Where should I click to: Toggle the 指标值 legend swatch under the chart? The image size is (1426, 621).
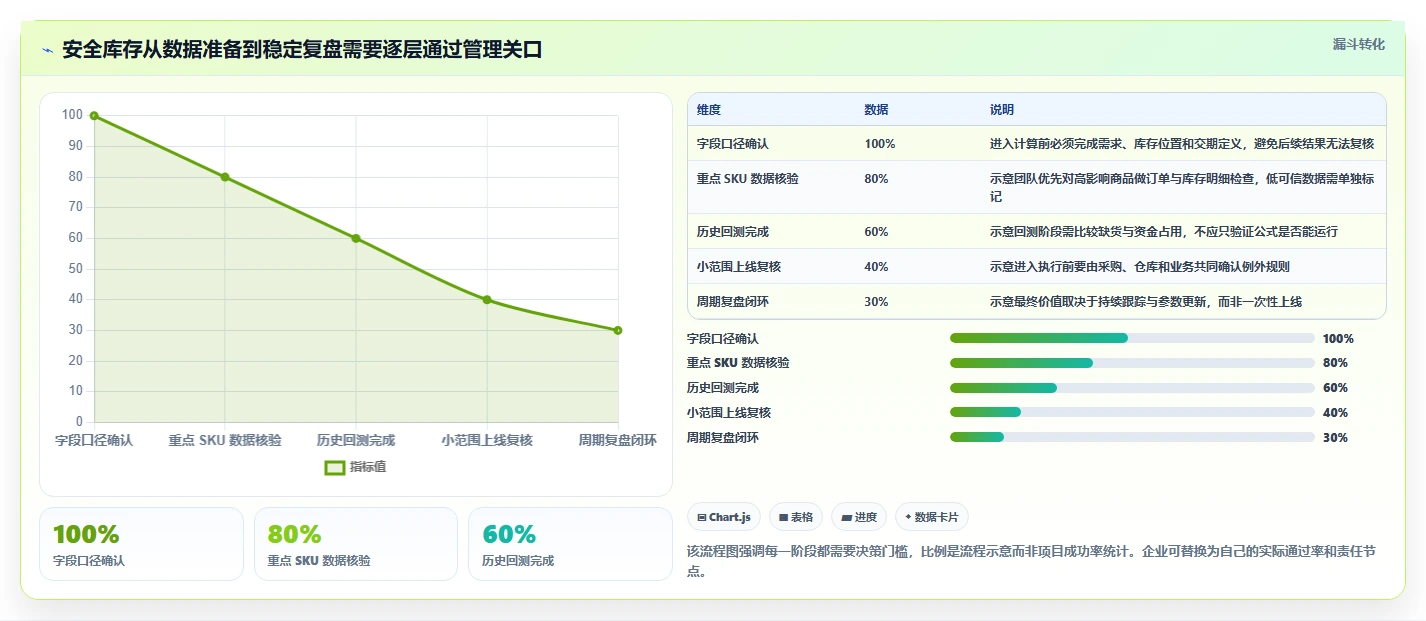click(x=336, y=467)
